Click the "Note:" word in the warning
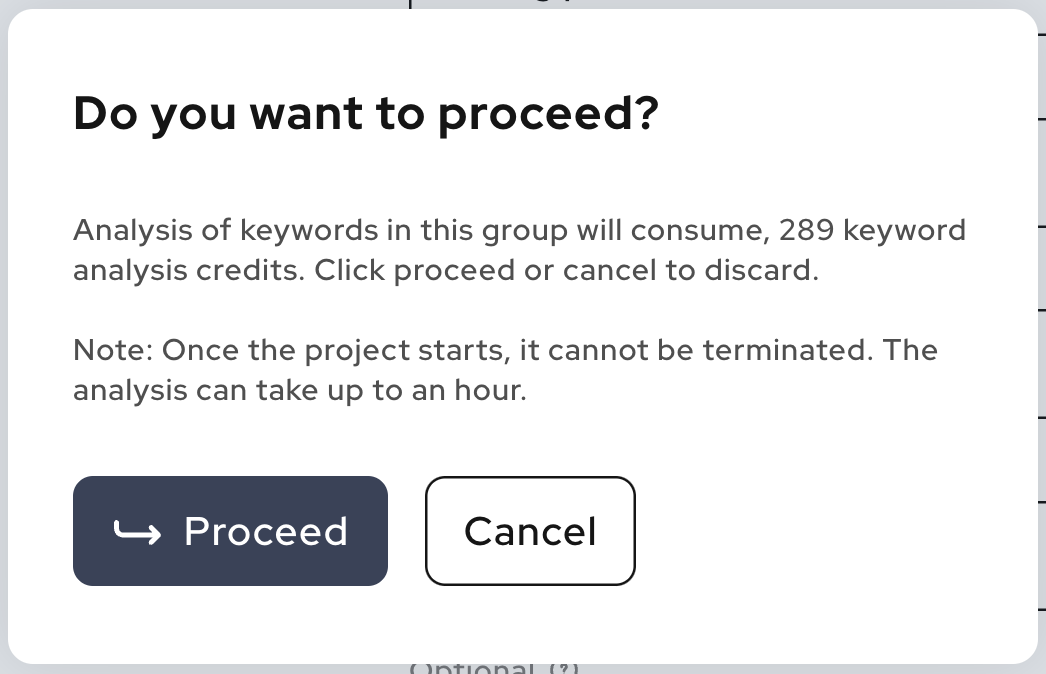Image resolution: width=1046 pixels, height=674 pixels. (x=113, y=350)
